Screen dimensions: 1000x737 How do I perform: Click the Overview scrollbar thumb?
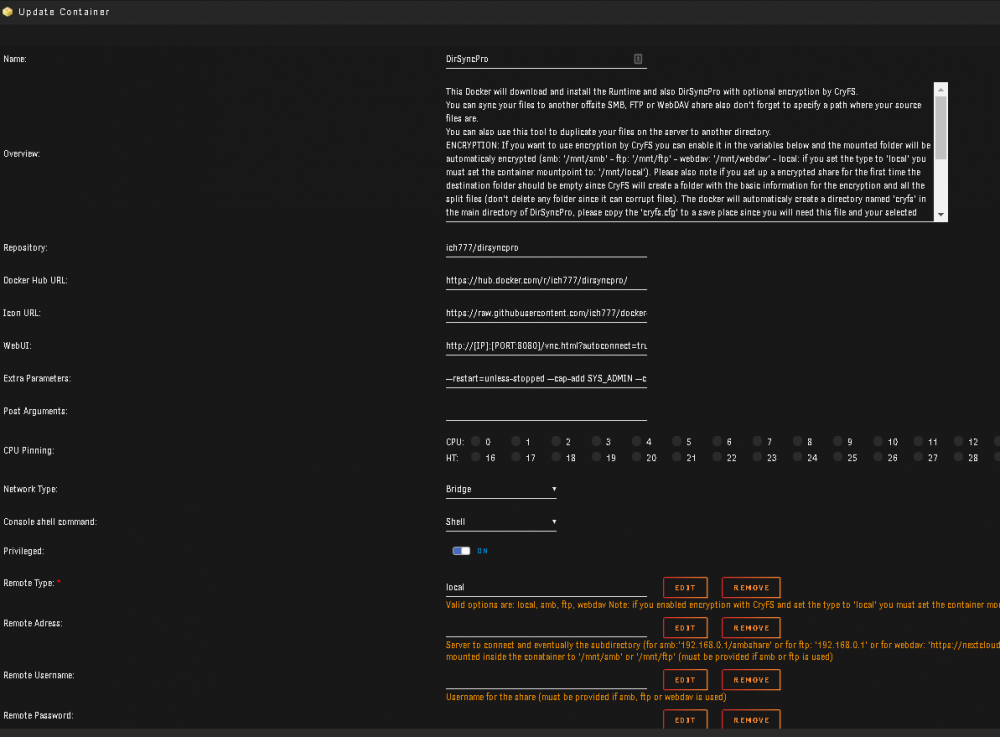(941, 128)
